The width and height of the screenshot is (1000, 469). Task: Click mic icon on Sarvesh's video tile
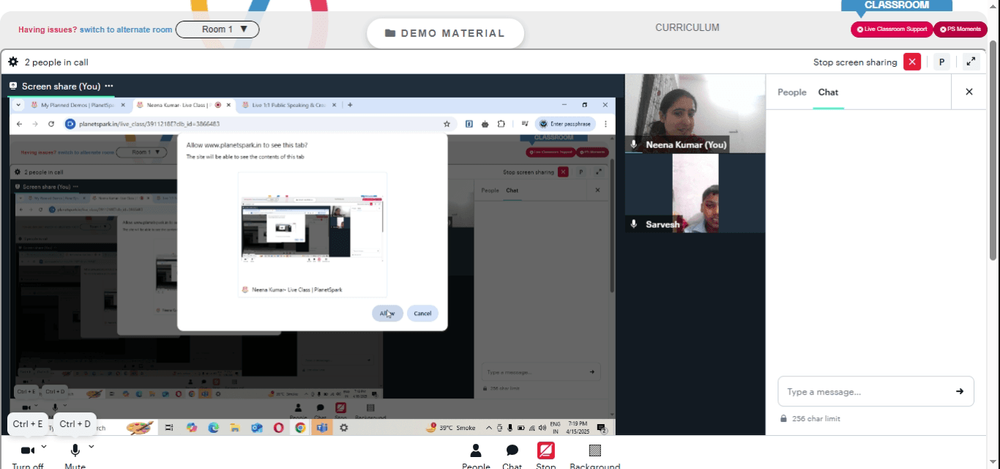(633, 224)
